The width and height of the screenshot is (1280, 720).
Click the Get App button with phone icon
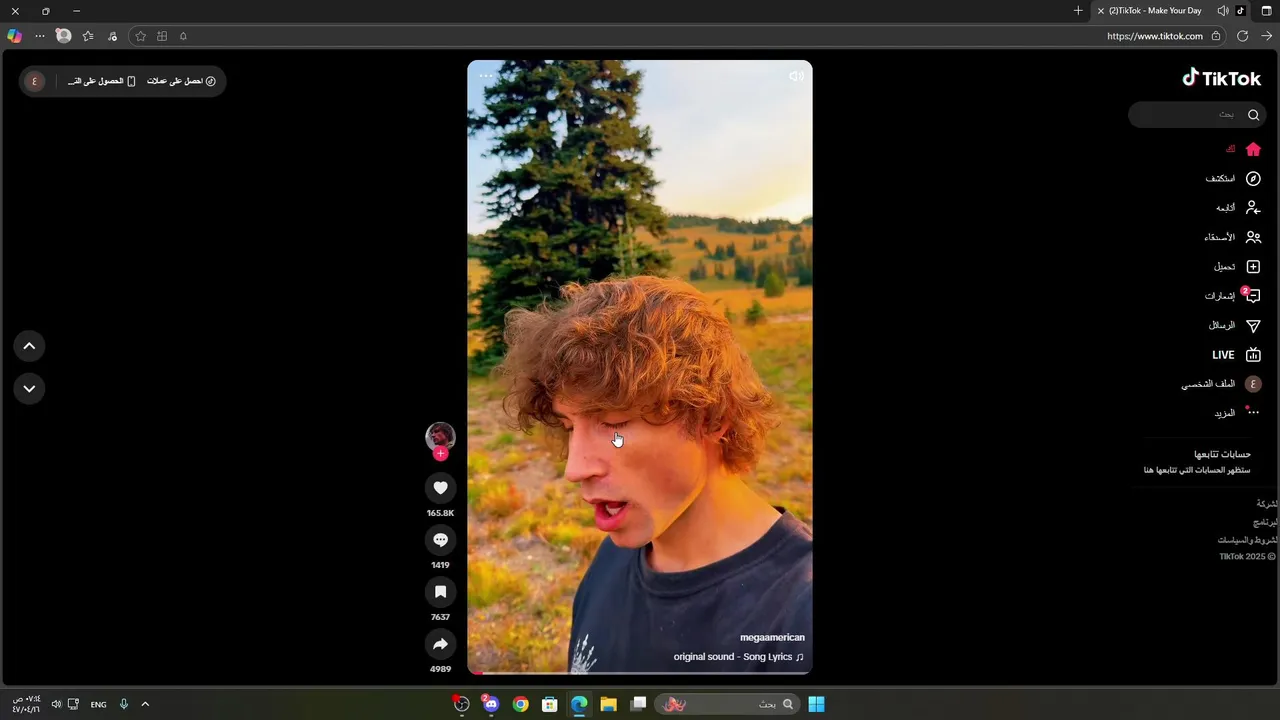pyautogui.click(x=101, y=81)
